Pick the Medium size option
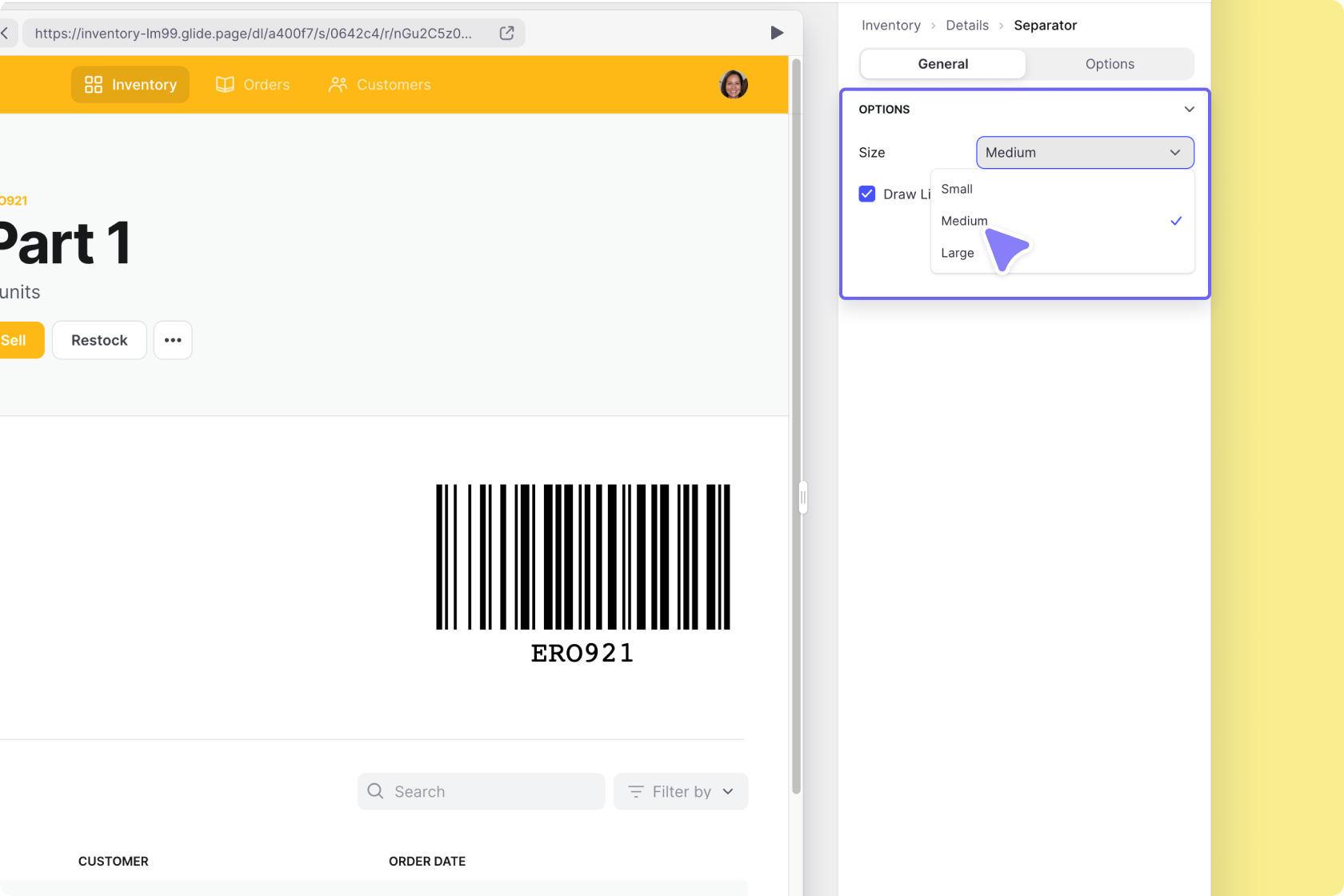Image resolution: width=1344 pixels, height=896 pixels. point(964,221)
